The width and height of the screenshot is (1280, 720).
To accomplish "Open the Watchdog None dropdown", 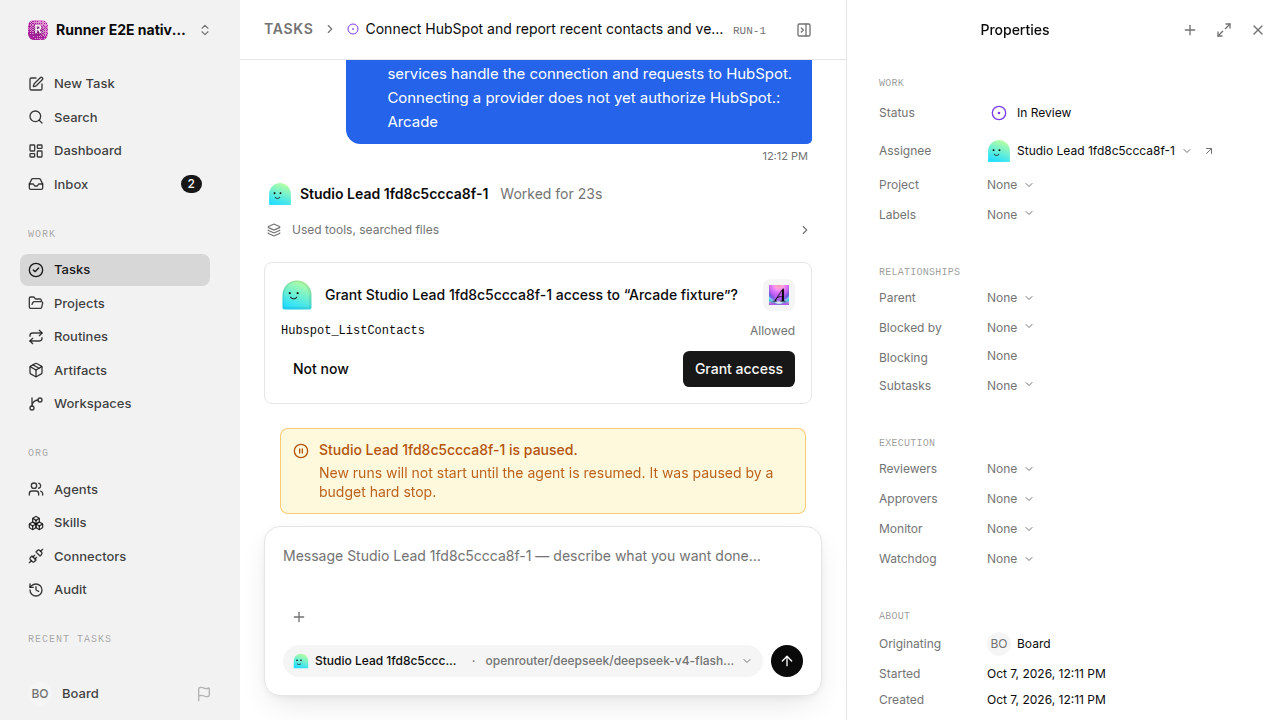I will (1010, 559).
